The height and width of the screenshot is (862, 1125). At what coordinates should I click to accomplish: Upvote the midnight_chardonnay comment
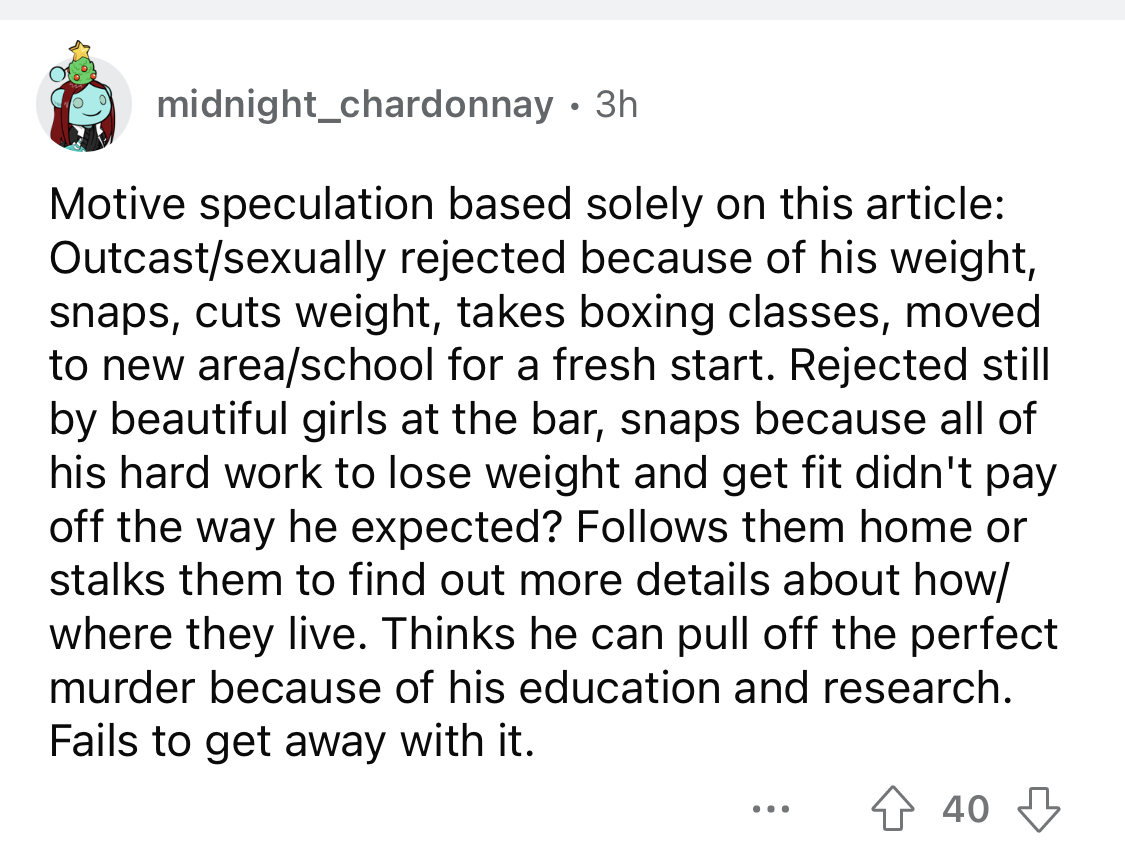[x=893, y=809]
